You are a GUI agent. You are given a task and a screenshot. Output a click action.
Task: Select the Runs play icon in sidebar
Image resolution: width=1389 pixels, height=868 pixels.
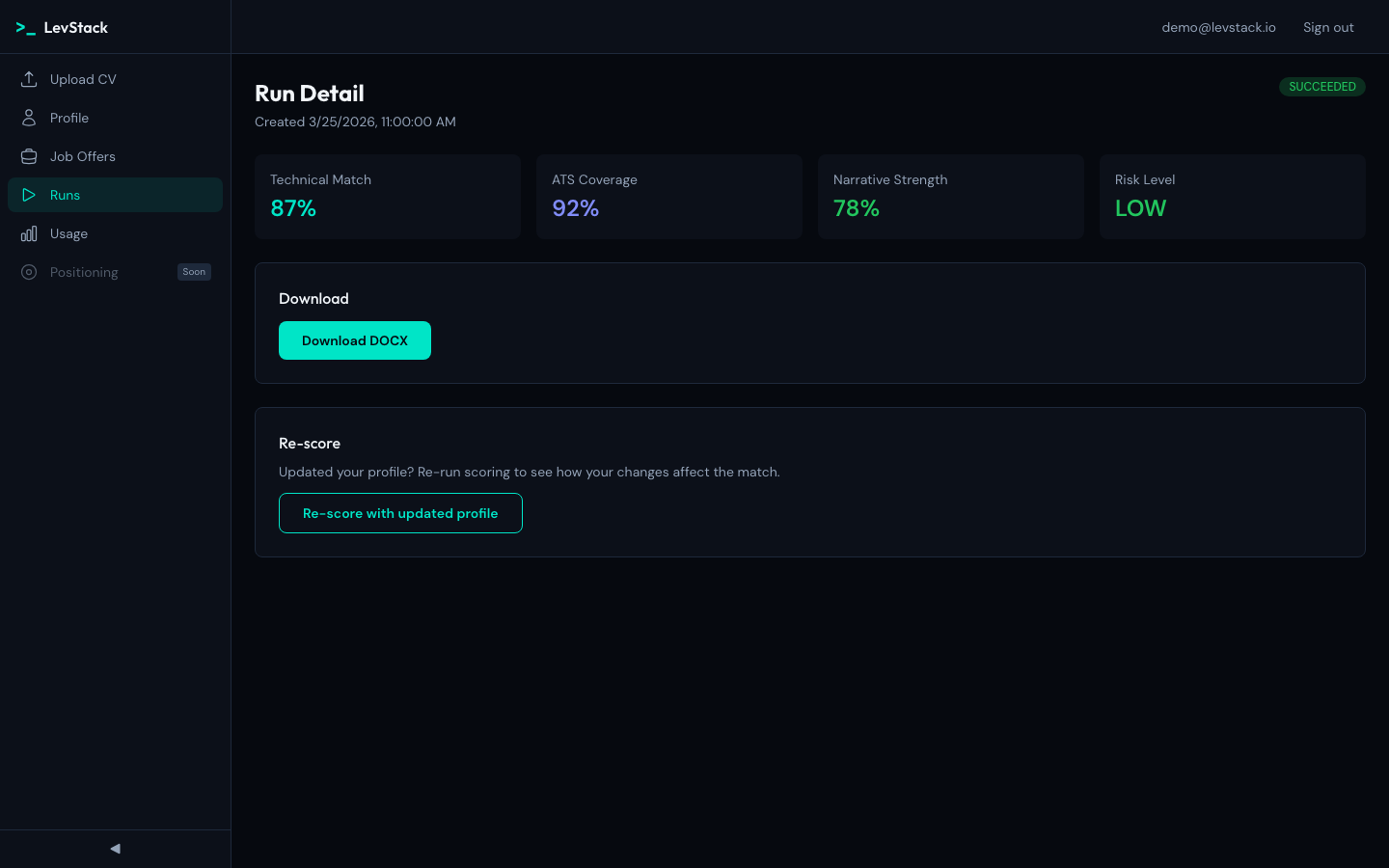(x=29, y=195)
